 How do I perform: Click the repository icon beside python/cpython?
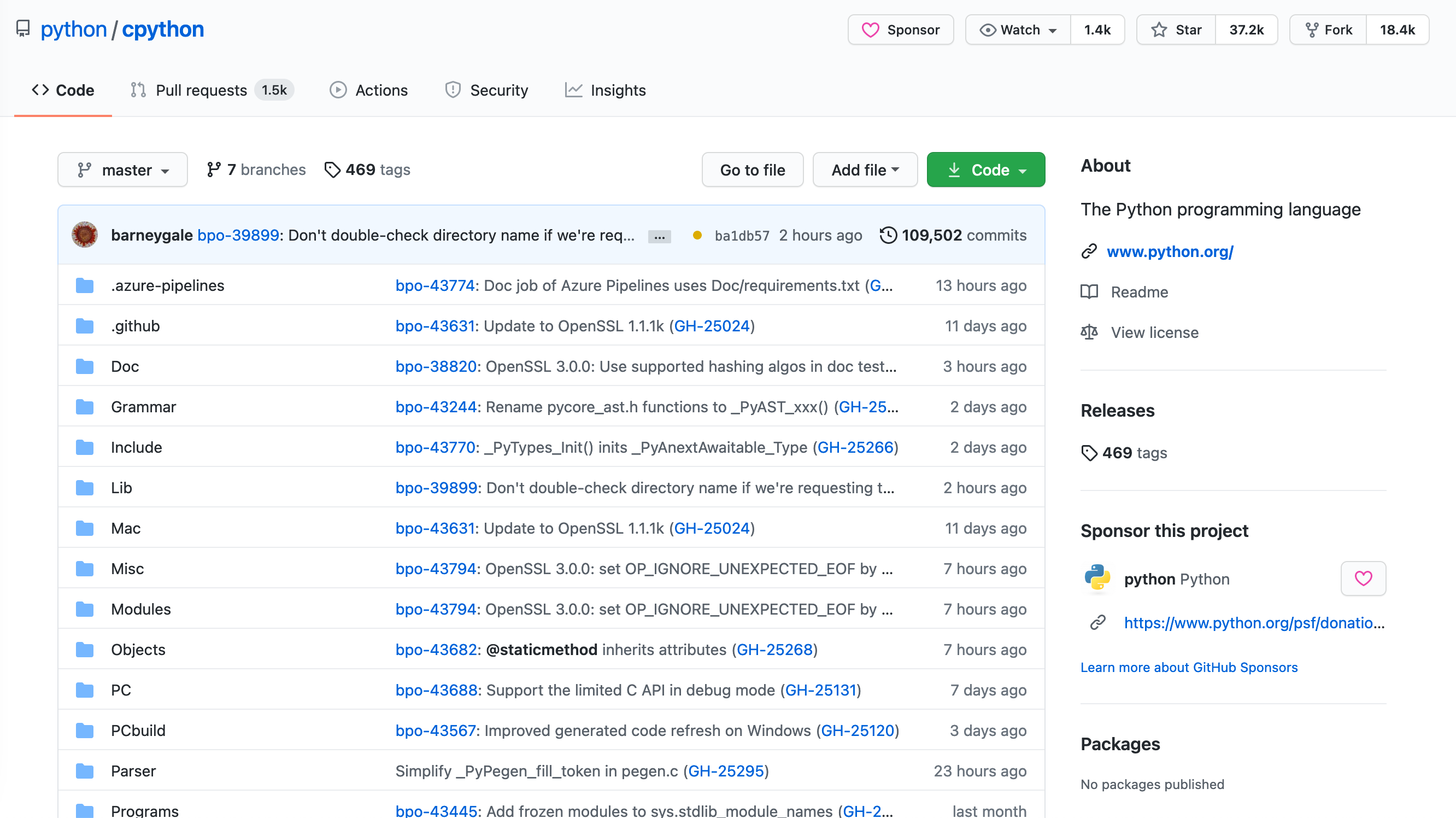pyautogui.click(x=22, y=29)
